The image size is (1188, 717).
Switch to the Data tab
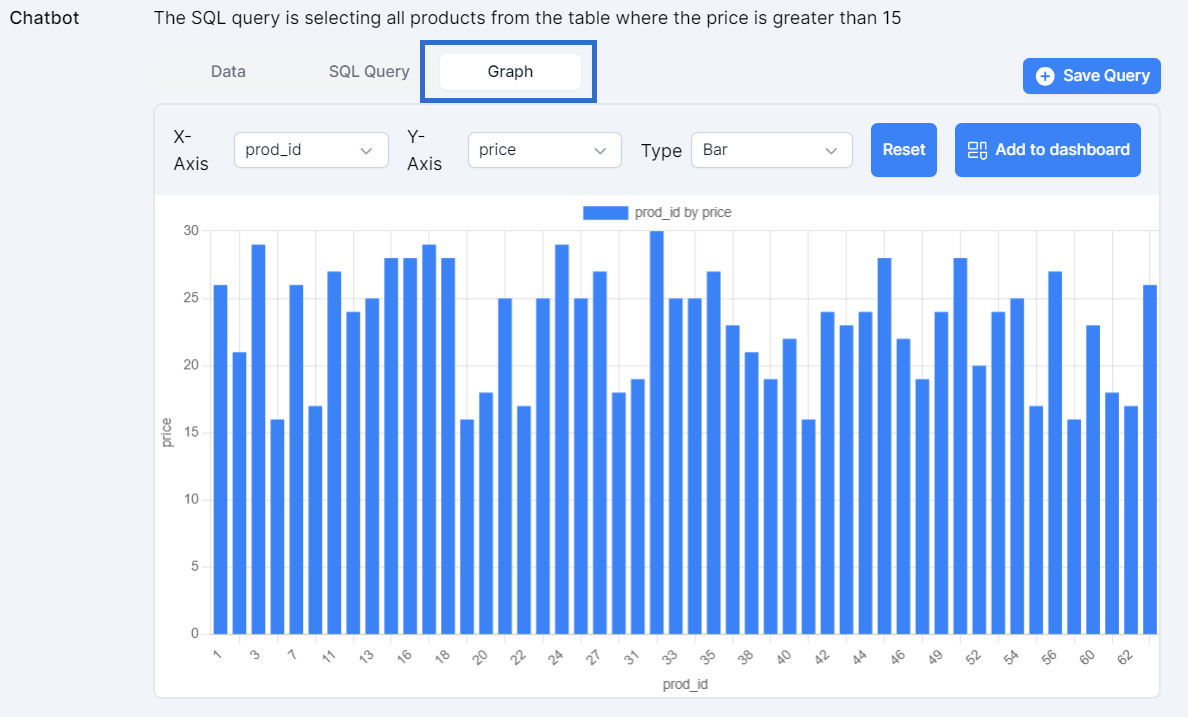coord(228,72)
